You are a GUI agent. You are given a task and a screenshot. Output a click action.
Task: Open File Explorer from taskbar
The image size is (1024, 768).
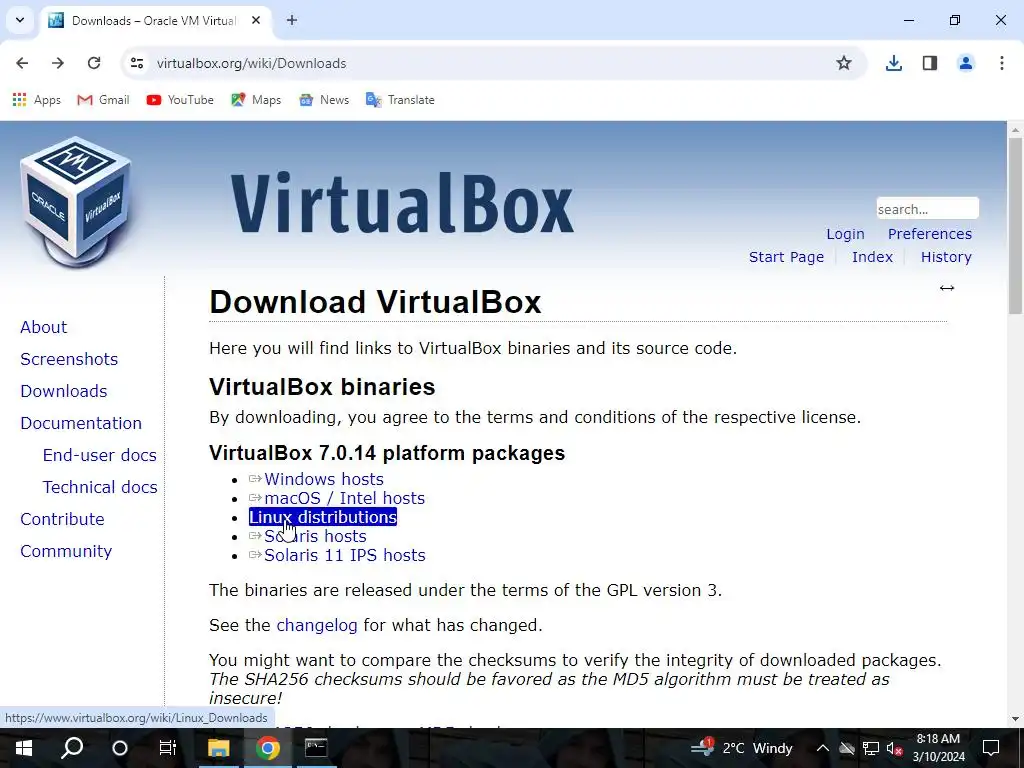[x=219, y=748]
